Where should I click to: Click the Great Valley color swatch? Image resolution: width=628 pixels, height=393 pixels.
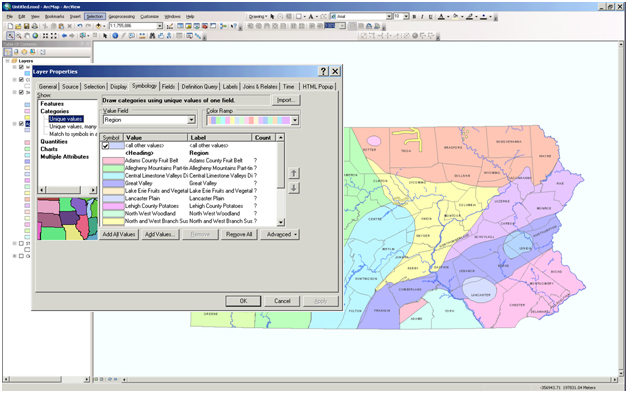tap(113, 183)
